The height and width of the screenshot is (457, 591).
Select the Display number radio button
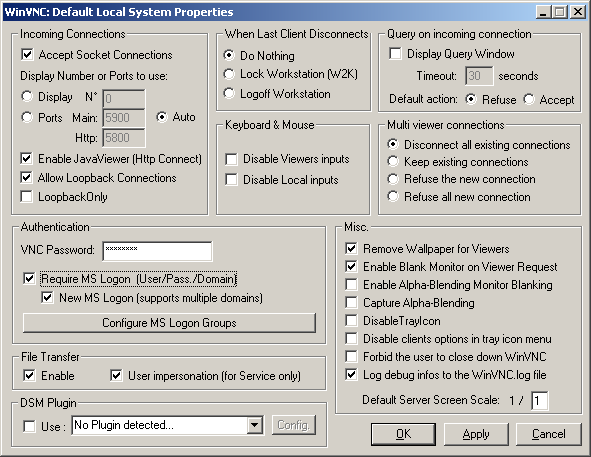click(x=27, y=97)
